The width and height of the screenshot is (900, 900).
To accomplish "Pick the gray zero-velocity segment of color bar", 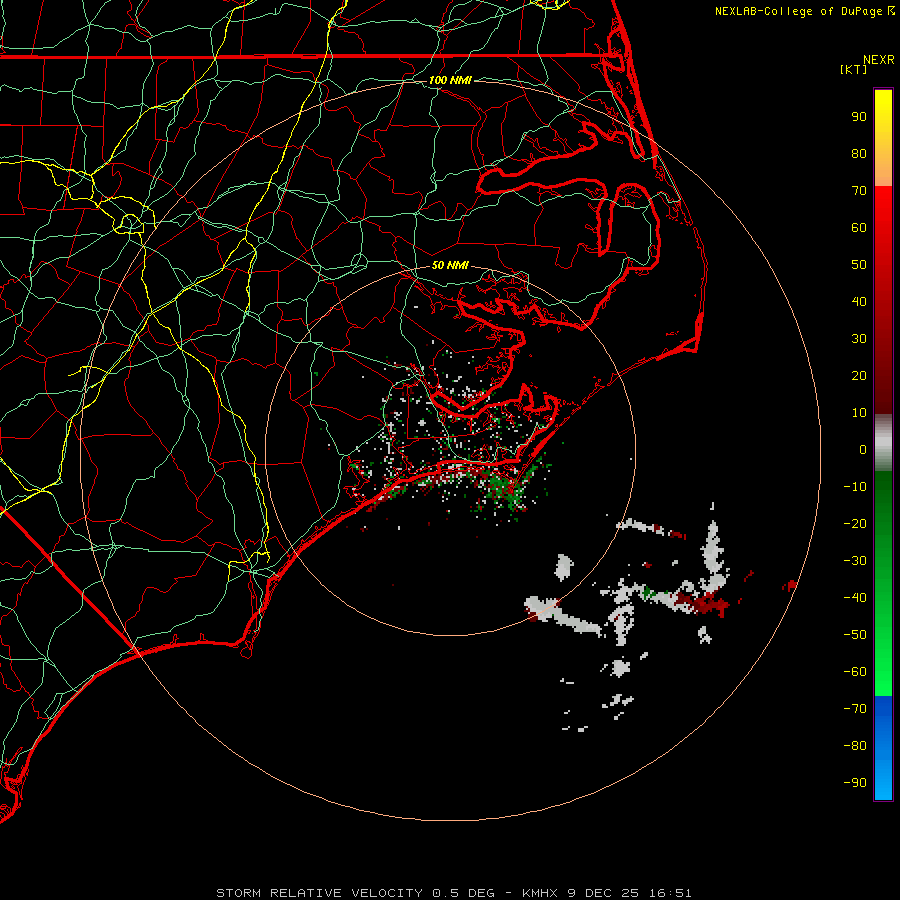I will (x=883, y=443).
